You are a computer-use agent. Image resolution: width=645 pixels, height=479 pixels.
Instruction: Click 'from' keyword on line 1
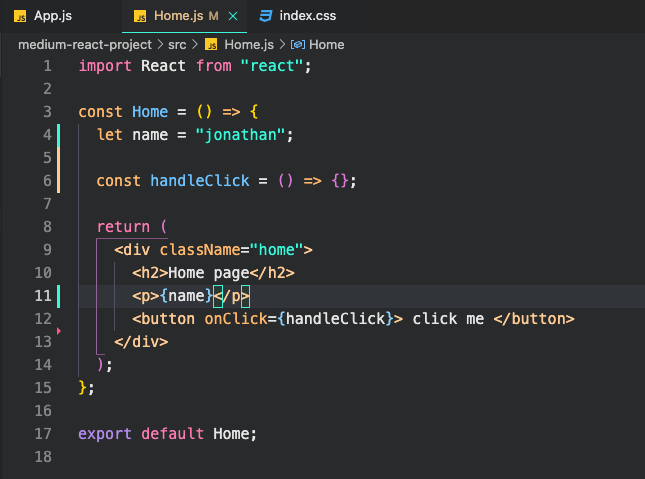click(x=213, y=66)
